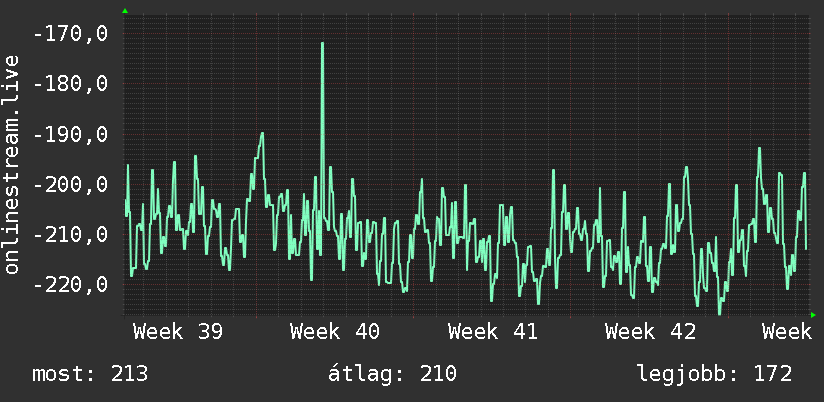Click the -220,0 y-axis label
The width and height of the screenshot is (824, 402).
click(x=70, y=285)
